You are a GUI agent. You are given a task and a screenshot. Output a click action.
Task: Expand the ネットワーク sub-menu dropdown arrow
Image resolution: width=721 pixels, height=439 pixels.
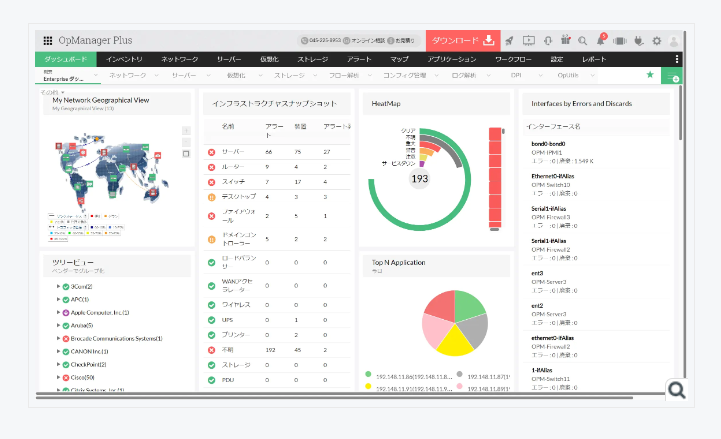pos(156,75)
